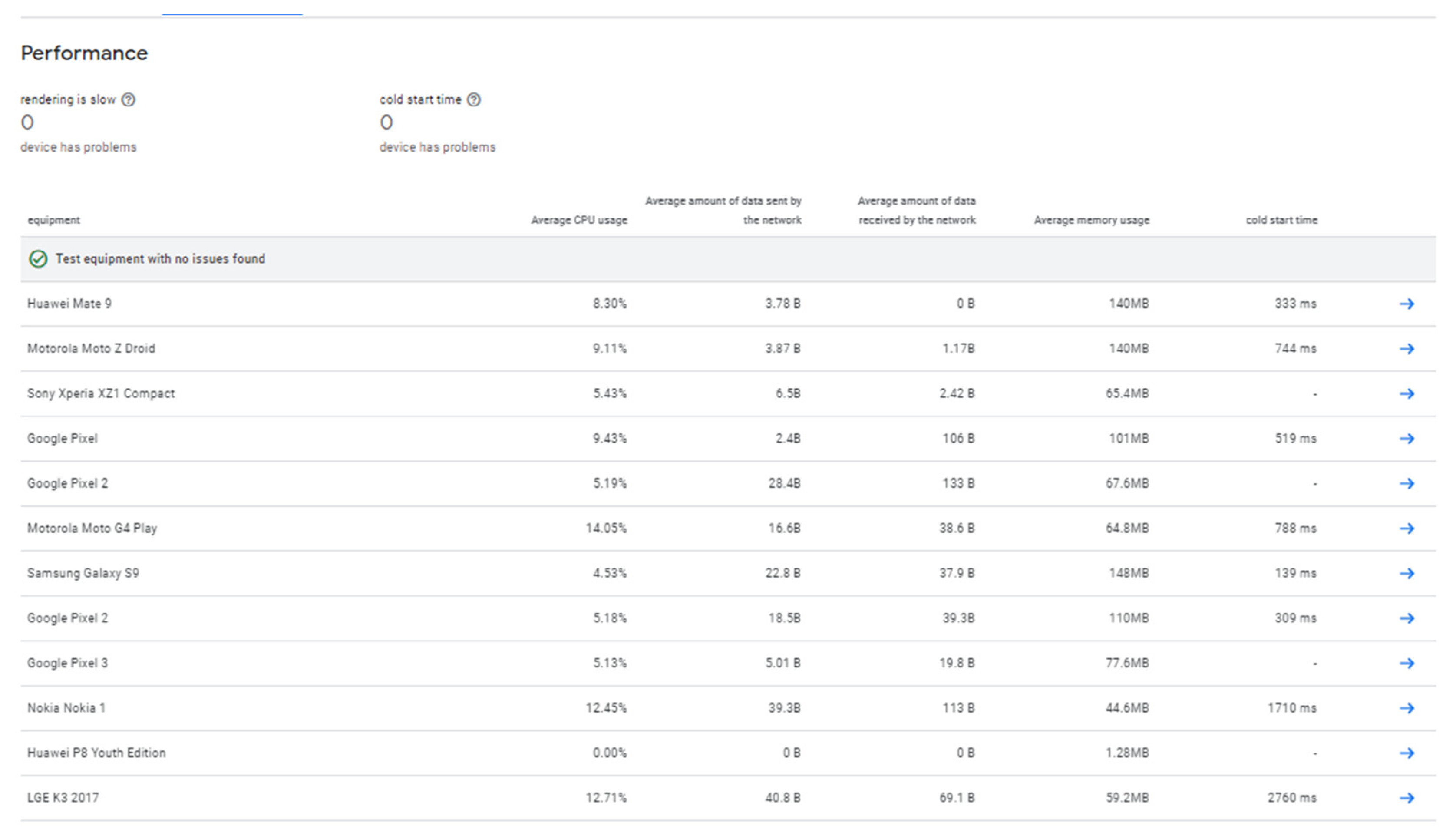
Task: Collapse Test equipment with no issues section
Action: click(x=160, y=259)
